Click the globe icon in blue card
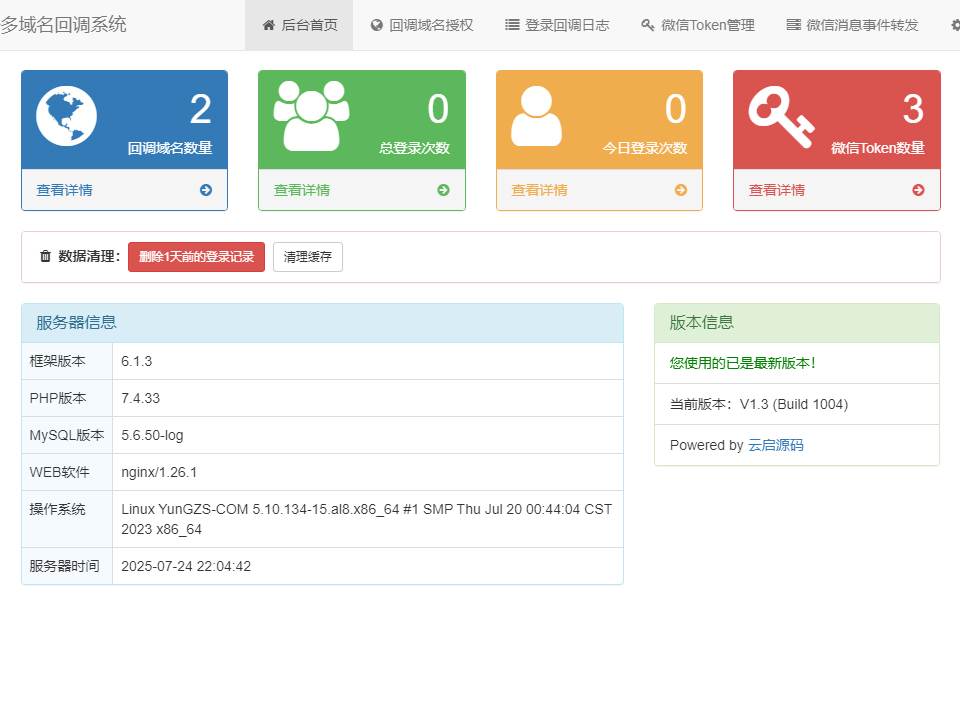This screenshot has height=720, width=960. (x=66, y=116)
